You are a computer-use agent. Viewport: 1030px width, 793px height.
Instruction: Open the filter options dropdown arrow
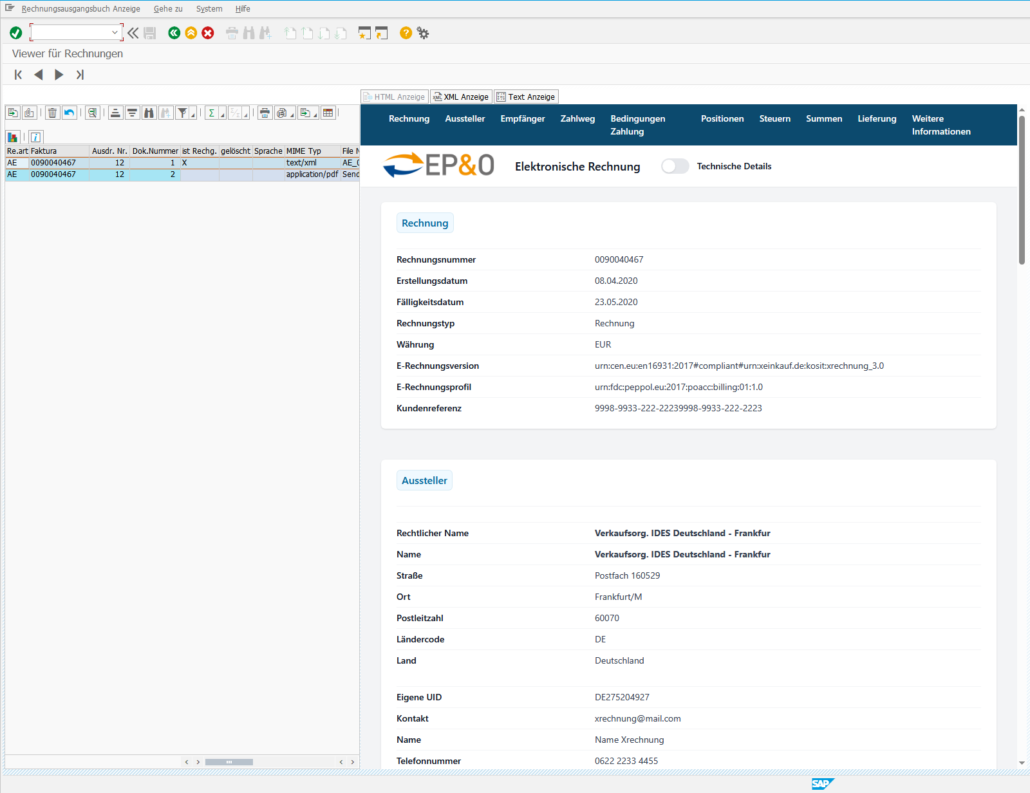point(193,115)
